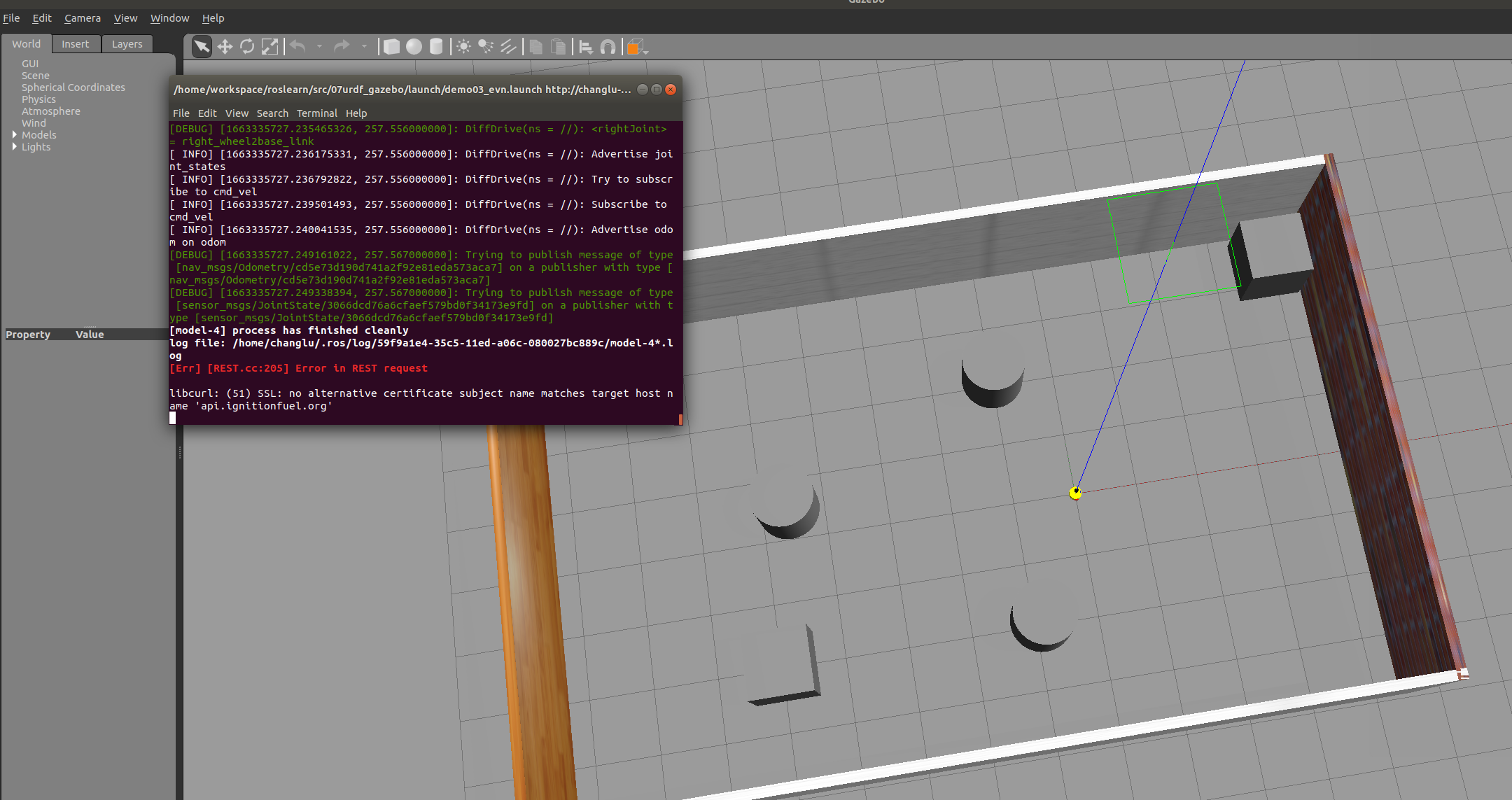Open the Gazebo Help menu

pyautogui.click(x=213, y=18)
